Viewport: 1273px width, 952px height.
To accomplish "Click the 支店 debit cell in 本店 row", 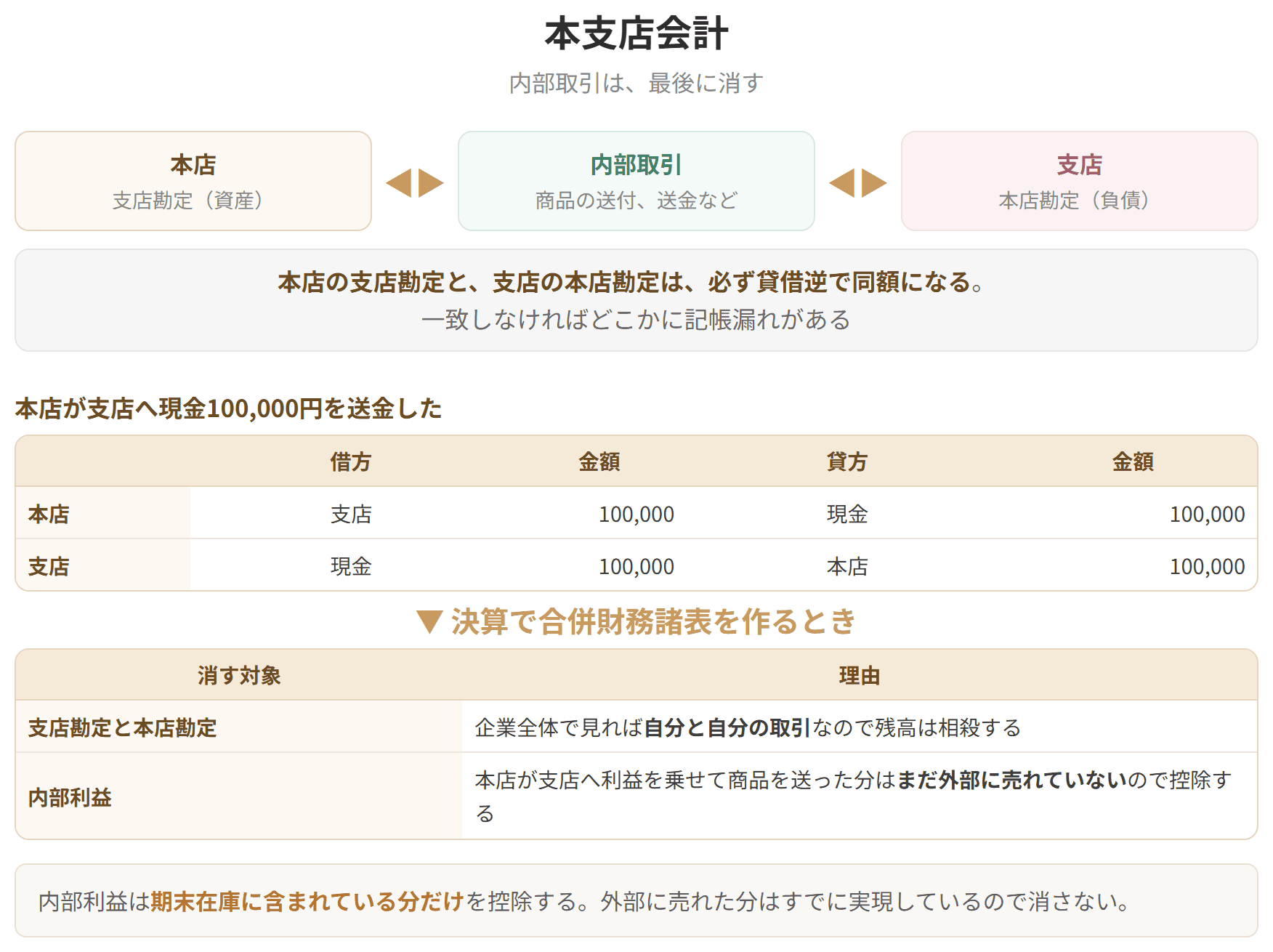I will coord(351,515).
